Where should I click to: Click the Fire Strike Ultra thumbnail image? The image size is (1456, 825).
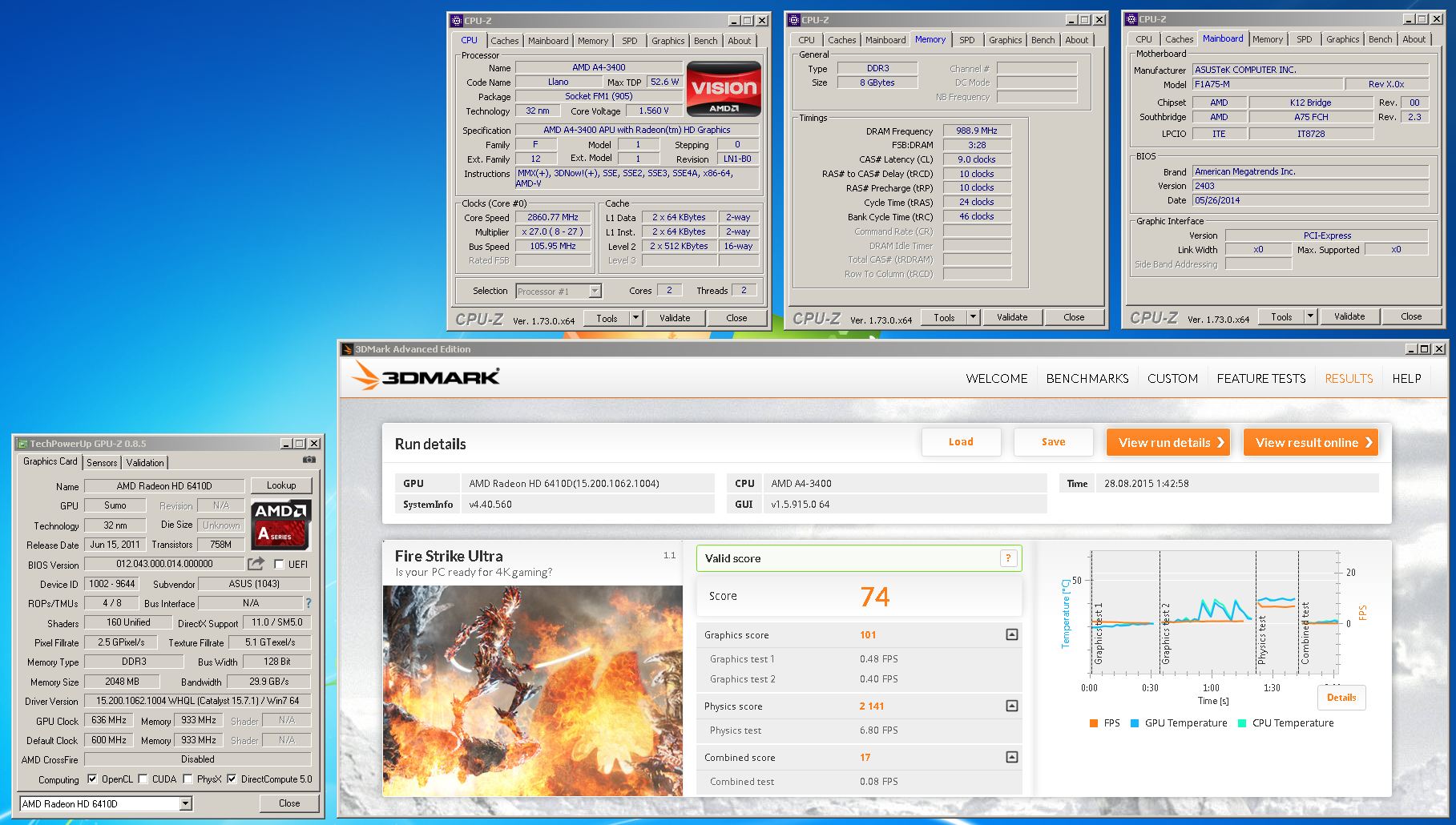(533, 690)
